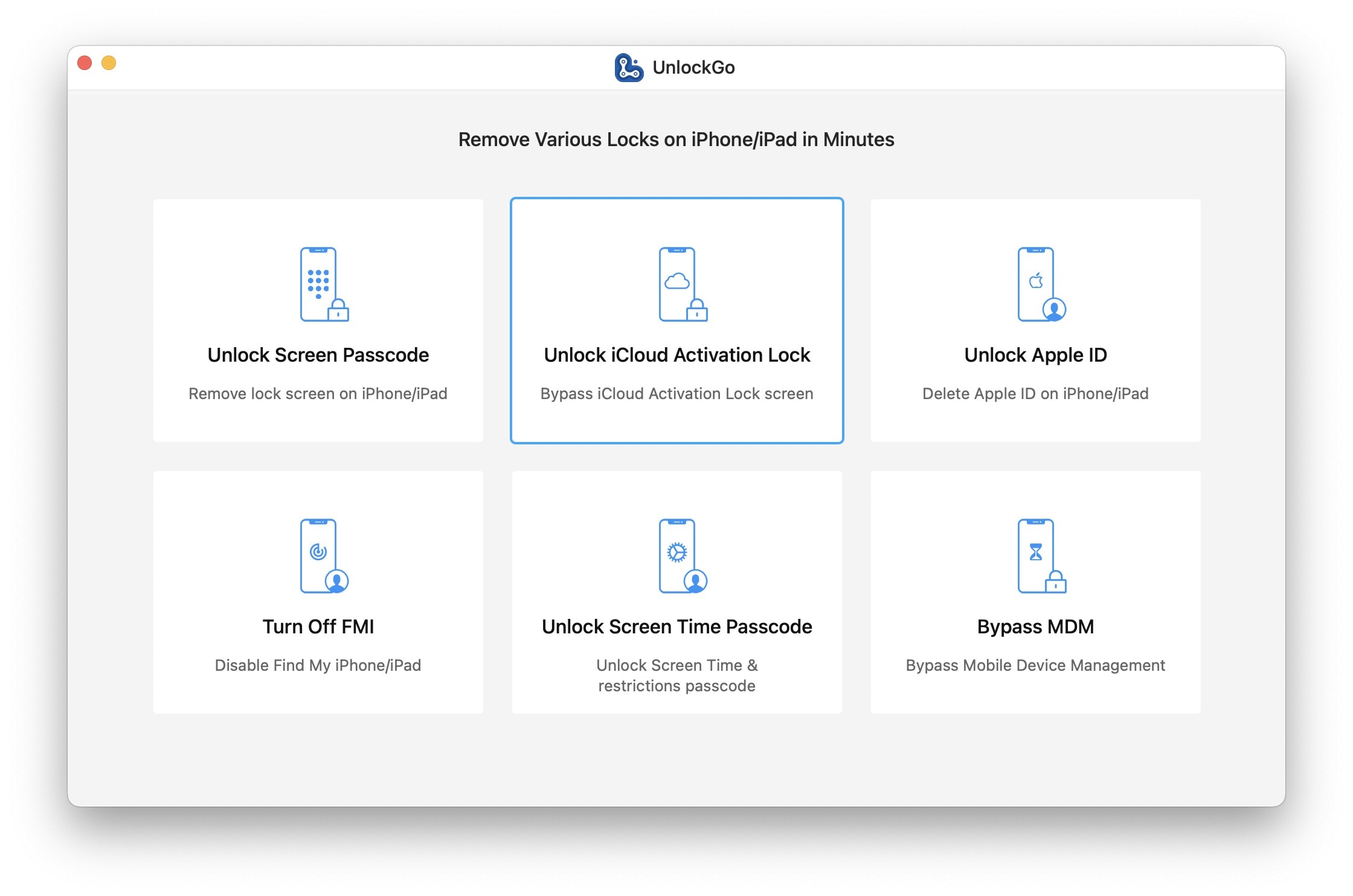Click the hourglass phone icon for MDM
The width and height of the screenshot is (1353, 896).
1041,555
